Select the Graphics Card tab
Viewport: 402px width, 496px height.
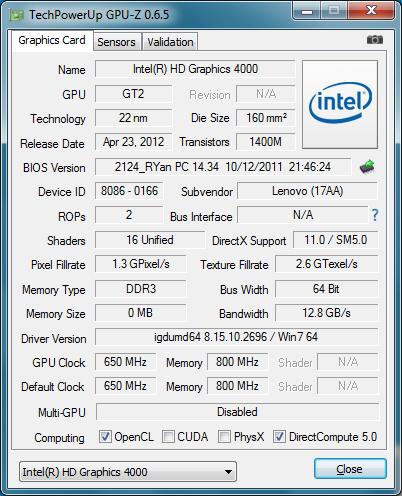pos(52,40)
